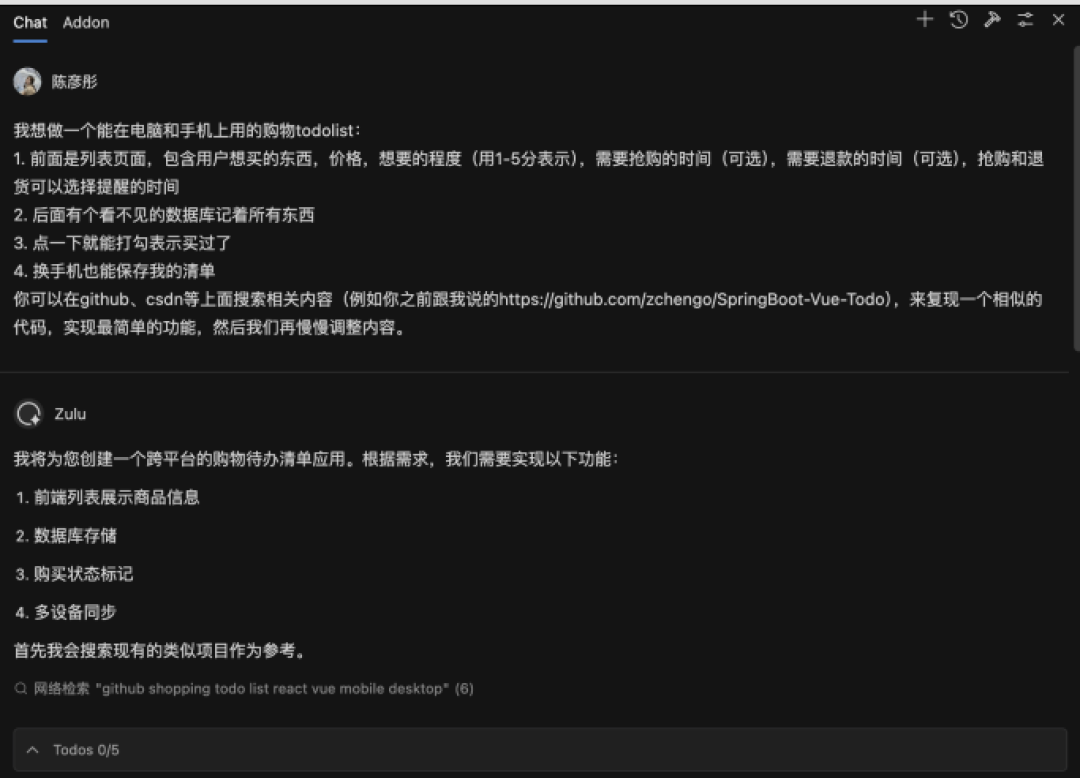Click the github SpringBoot-Vue-Todo URL

tap(691, 299)
